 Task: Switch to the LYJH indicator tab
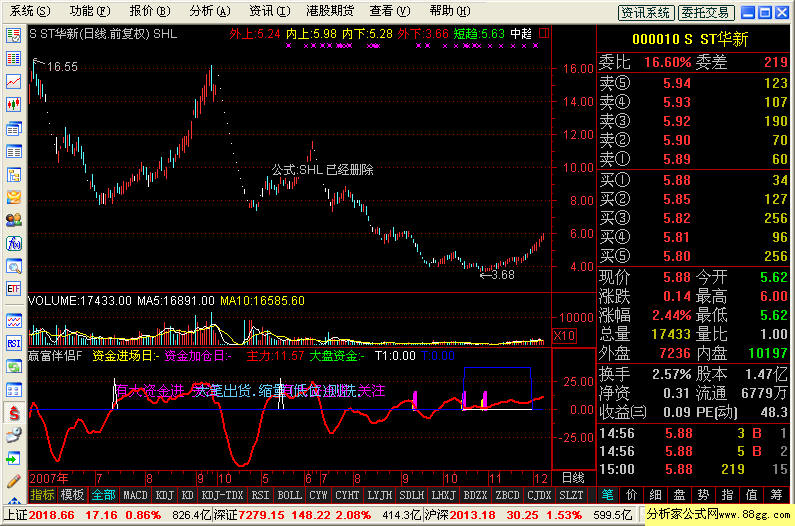tap(380, 495)
